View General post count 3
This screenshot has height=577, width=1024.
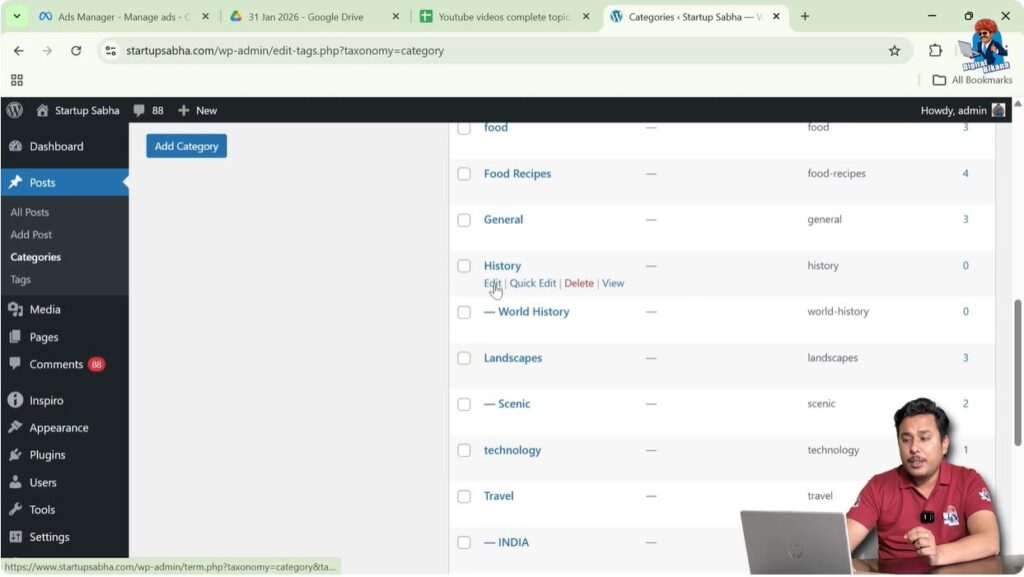click(x=965, y=219)
